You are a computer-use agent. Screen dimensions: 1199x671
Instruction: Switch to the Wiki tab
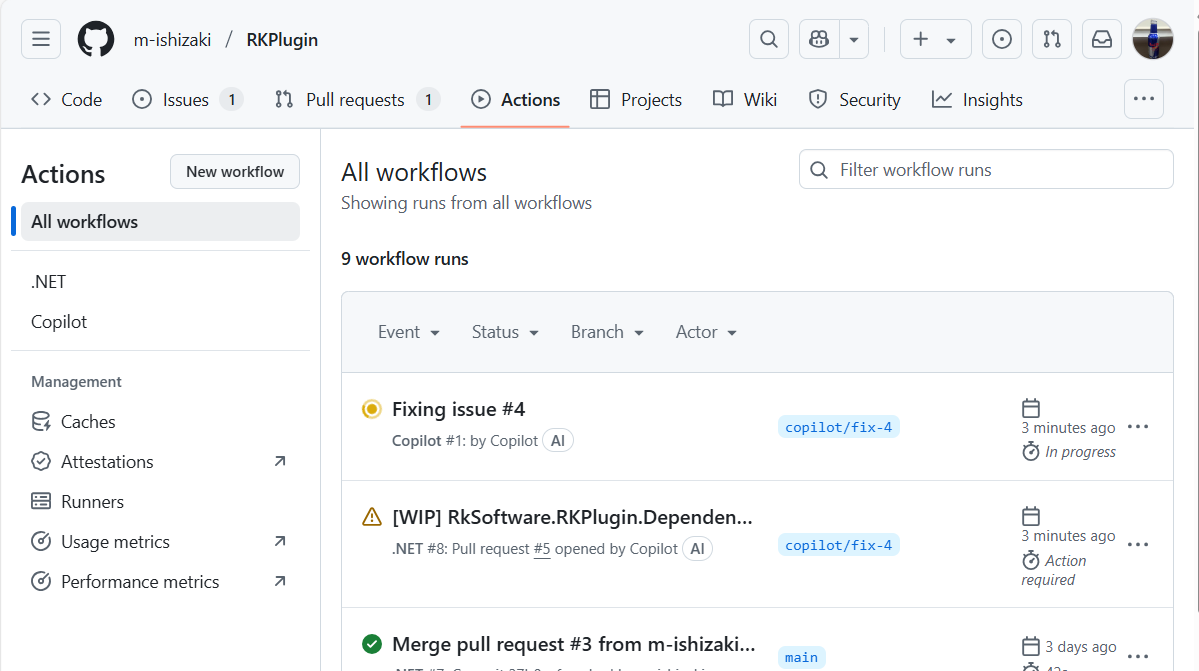745,99
